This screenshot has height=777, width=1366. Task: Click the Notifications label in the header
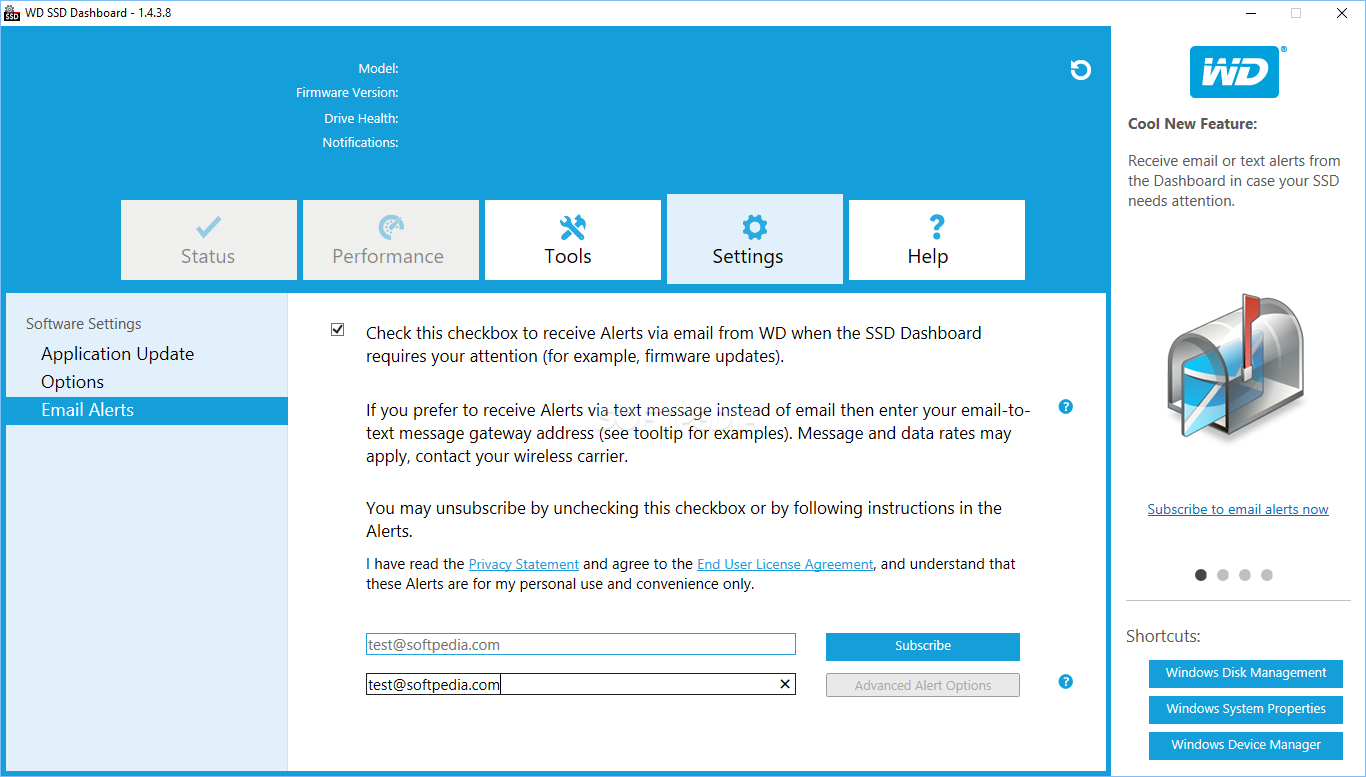360,143
